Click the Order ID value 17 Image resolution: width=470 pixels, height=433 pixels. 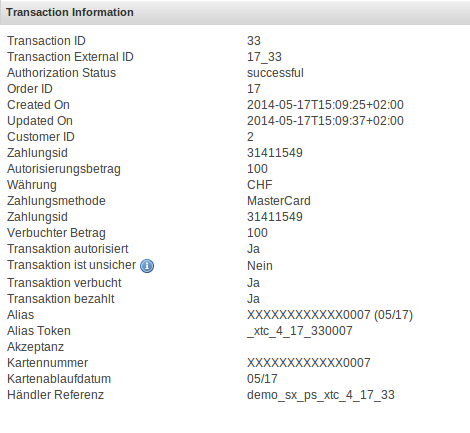[x=254, y=89]
